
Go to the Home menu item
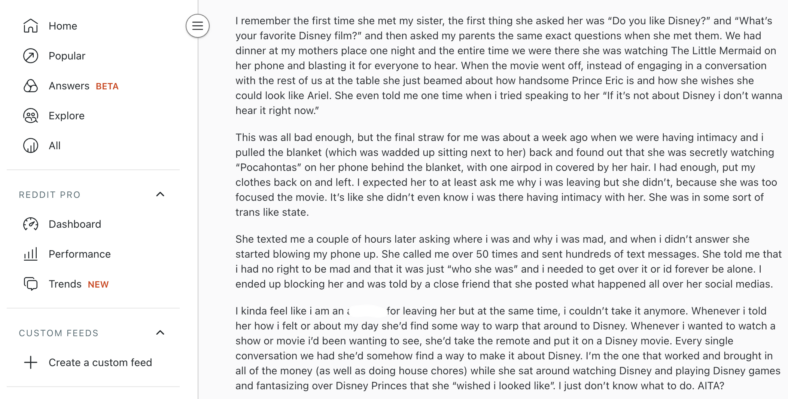[x=63, y=26]
